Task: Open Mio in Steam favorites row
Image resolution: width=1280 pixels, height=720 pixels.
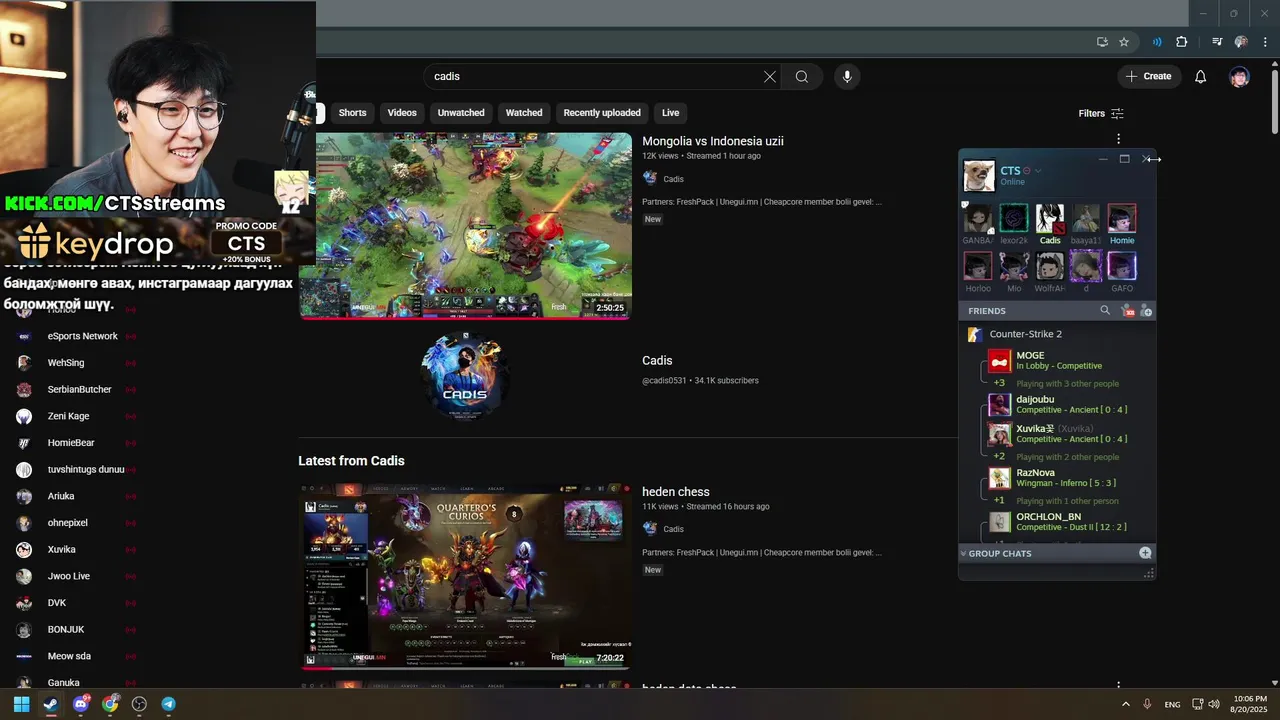Action: coord(1014,272)
